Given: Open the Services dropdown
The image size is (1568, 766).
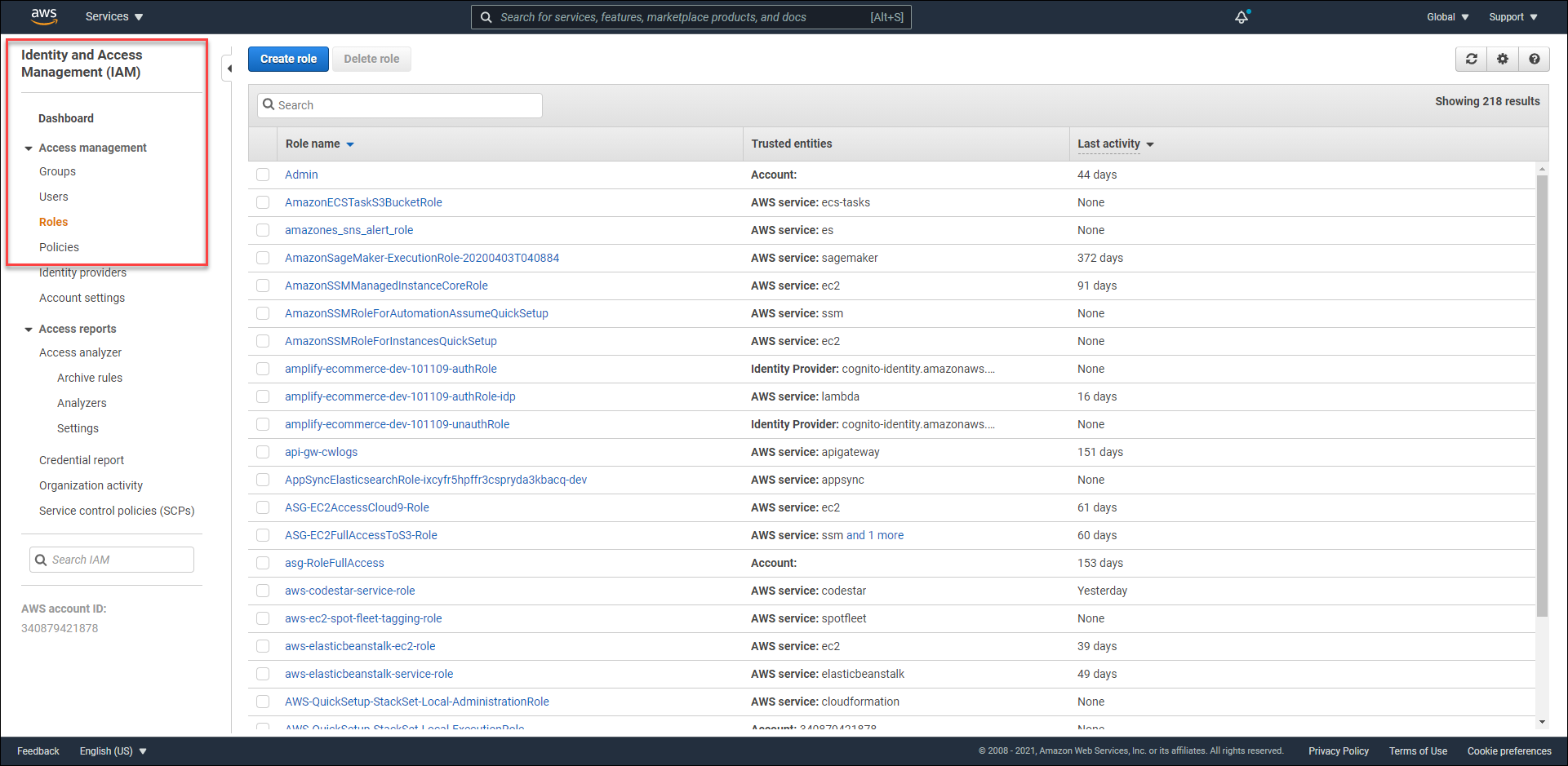Looking at the screenshot, I should click(x=114, y=16).
